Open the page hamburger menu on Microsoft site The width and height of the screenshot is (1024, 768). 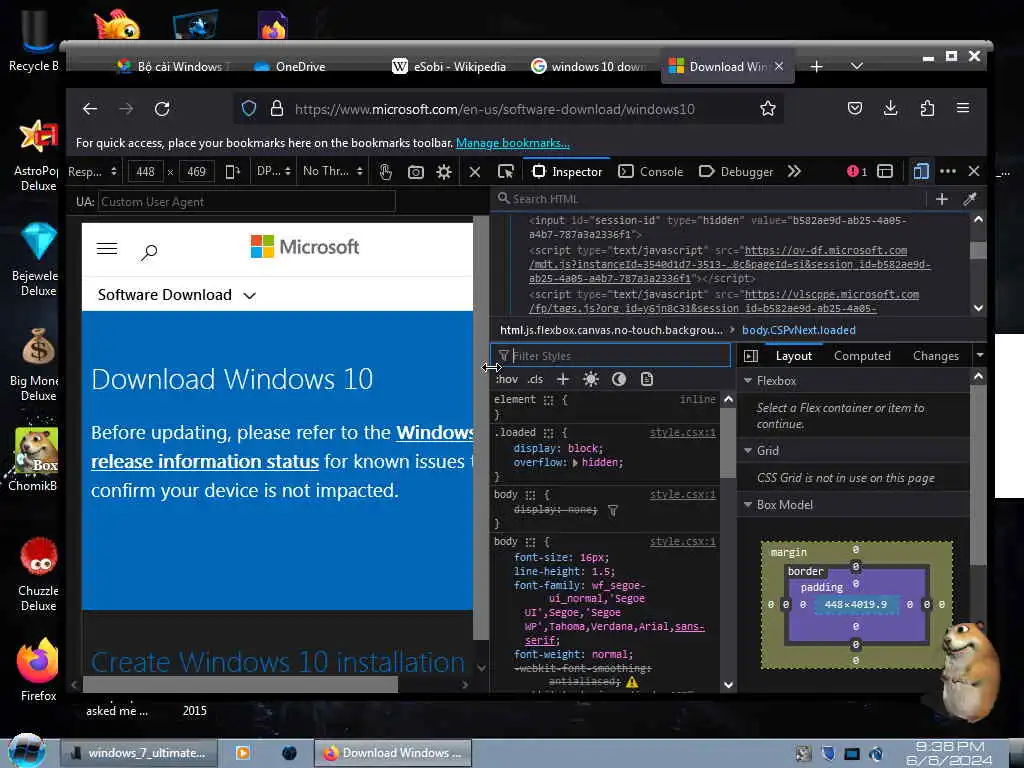[107, 249]
